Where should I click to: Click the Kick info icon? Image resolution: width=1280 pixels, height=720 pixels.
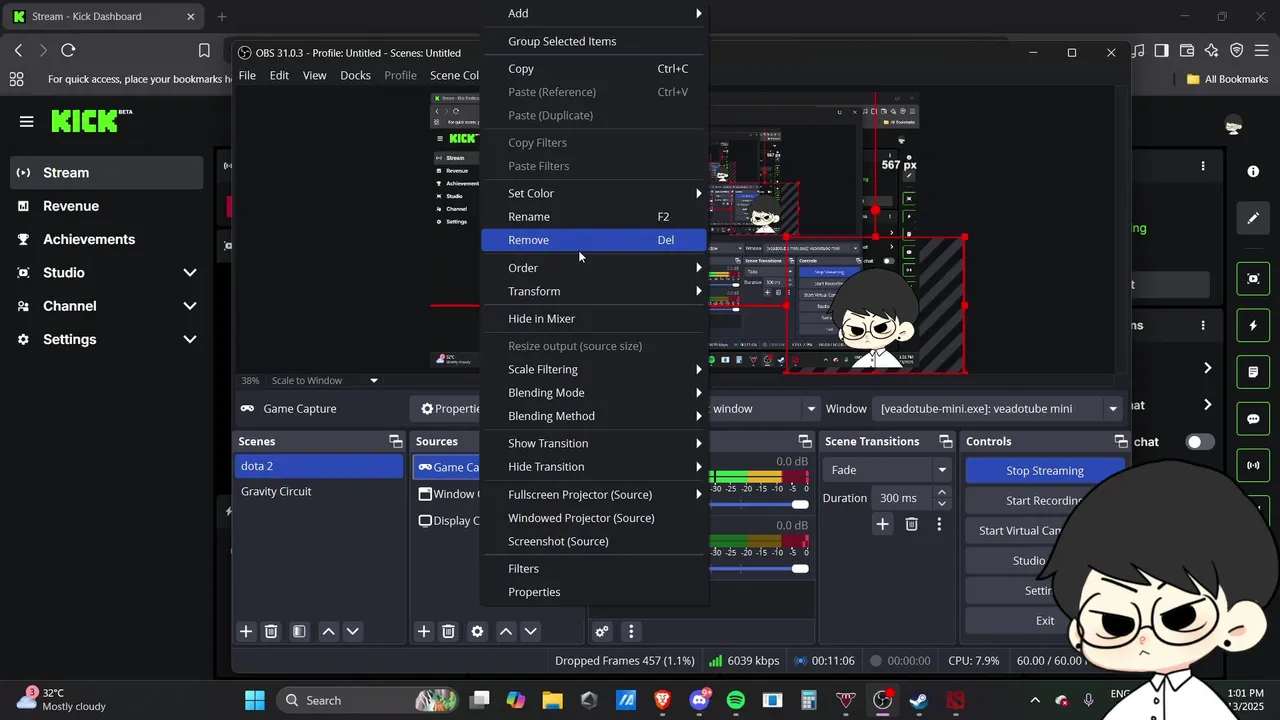click(1253, 172)
